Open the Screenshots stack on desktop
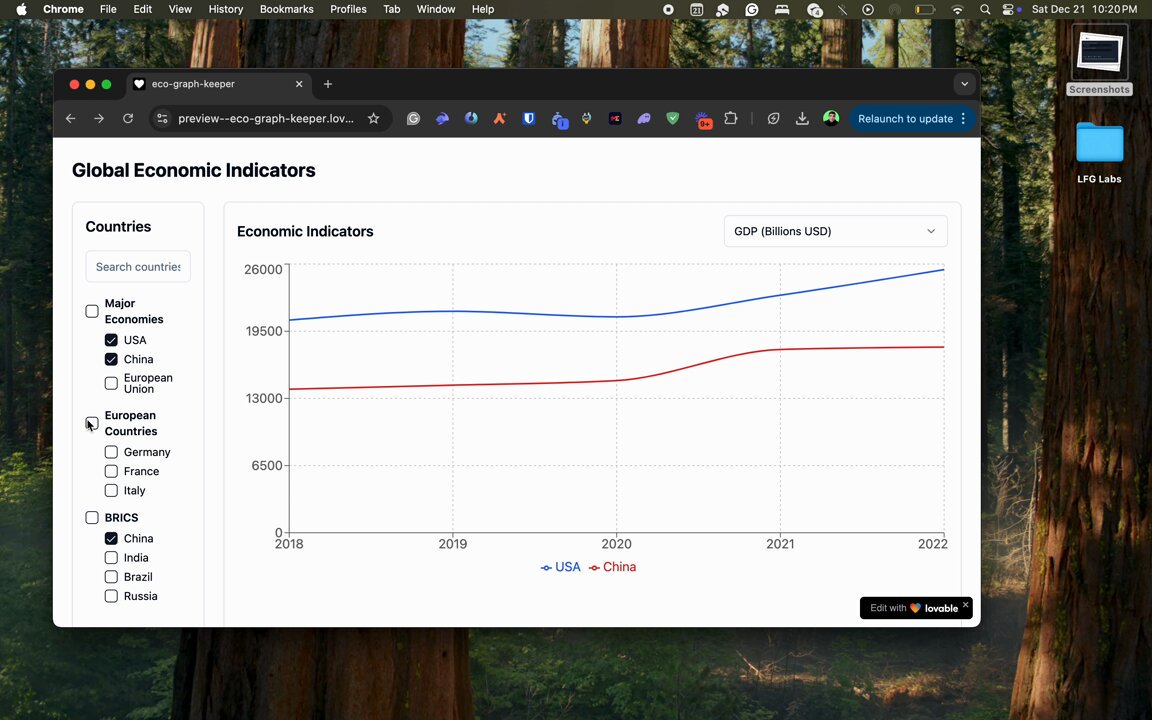The image size is (1152, 720). (x=1099, y=61)
